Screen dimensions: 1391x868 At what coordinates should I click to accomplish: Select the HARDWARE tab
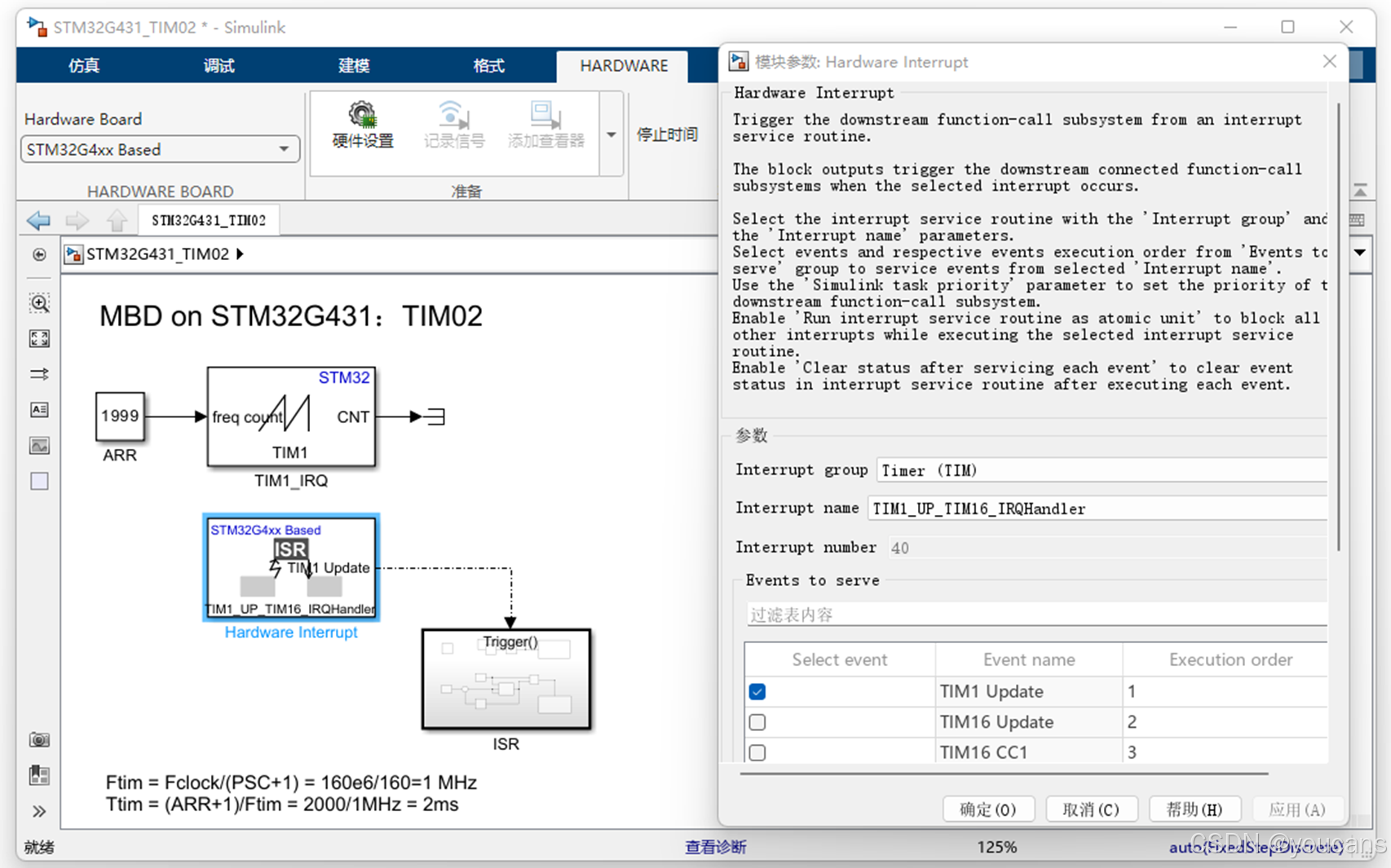[x=624, y=66]
